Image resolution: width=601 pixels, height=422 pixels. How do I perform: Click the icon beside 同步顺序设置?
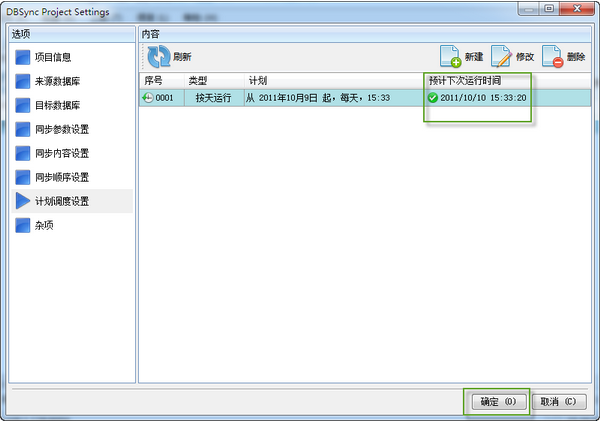23,177
